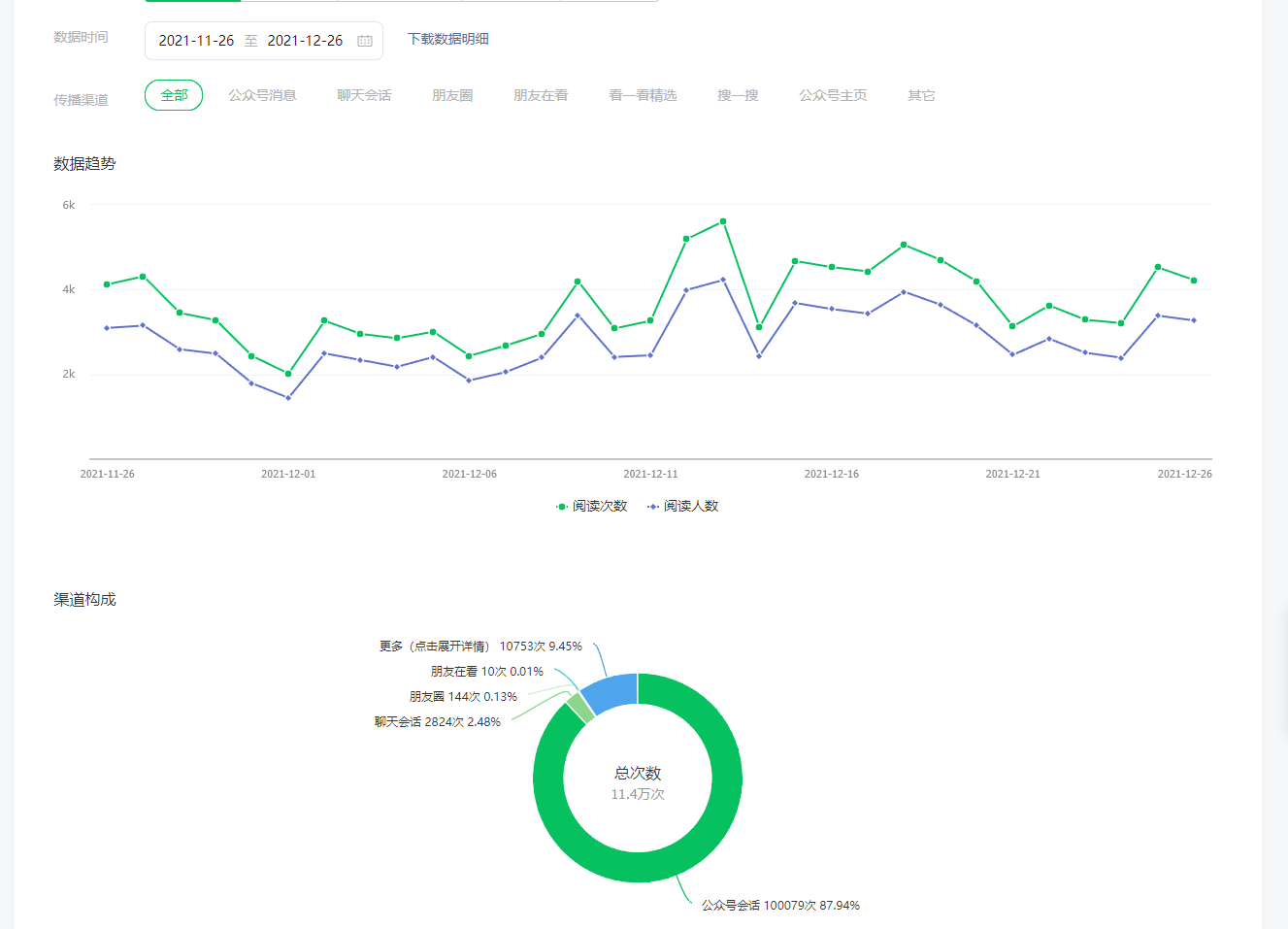Toggle 阅读人数 legend series visibility

(x=683, y=506)
